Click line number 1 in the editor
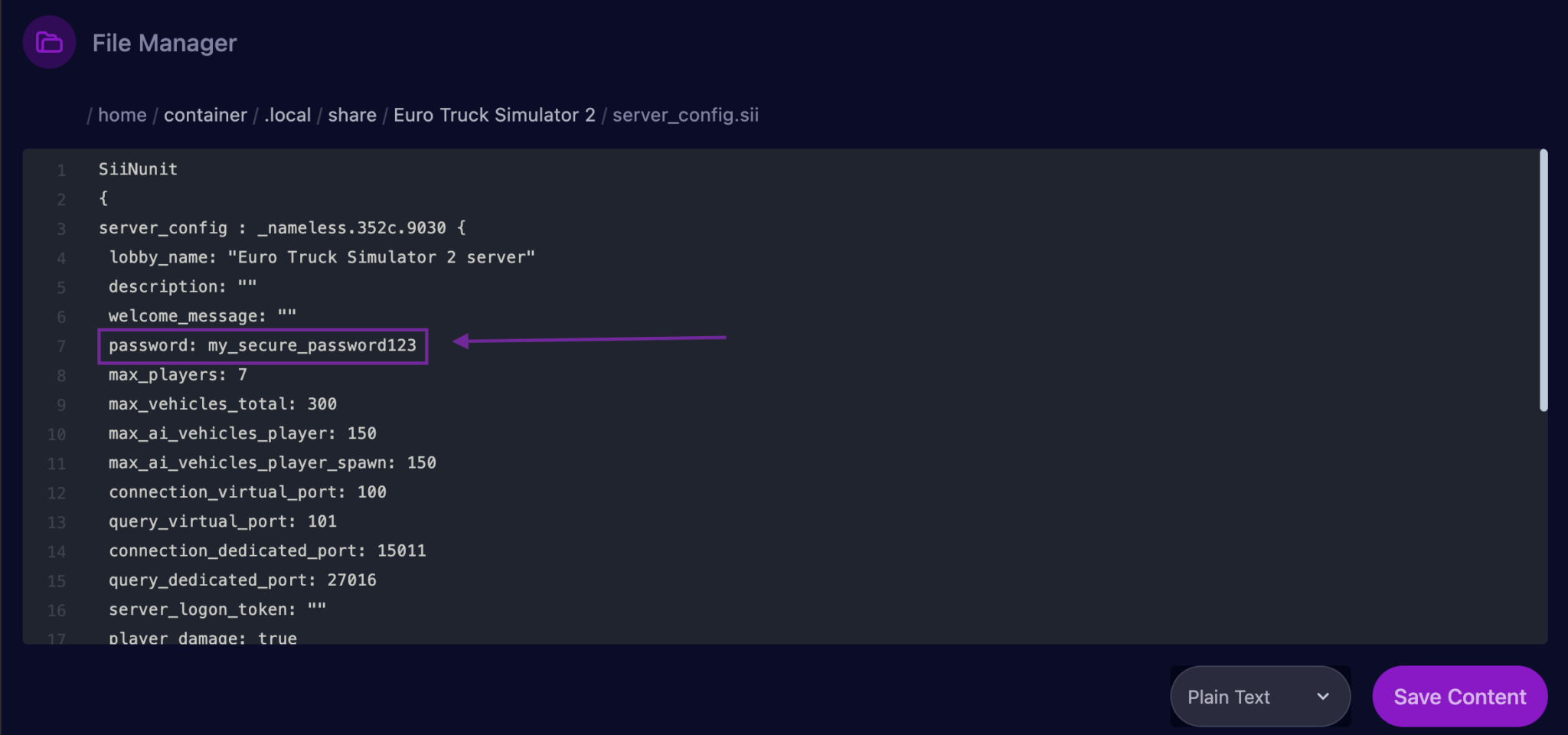 click(61, 169)
